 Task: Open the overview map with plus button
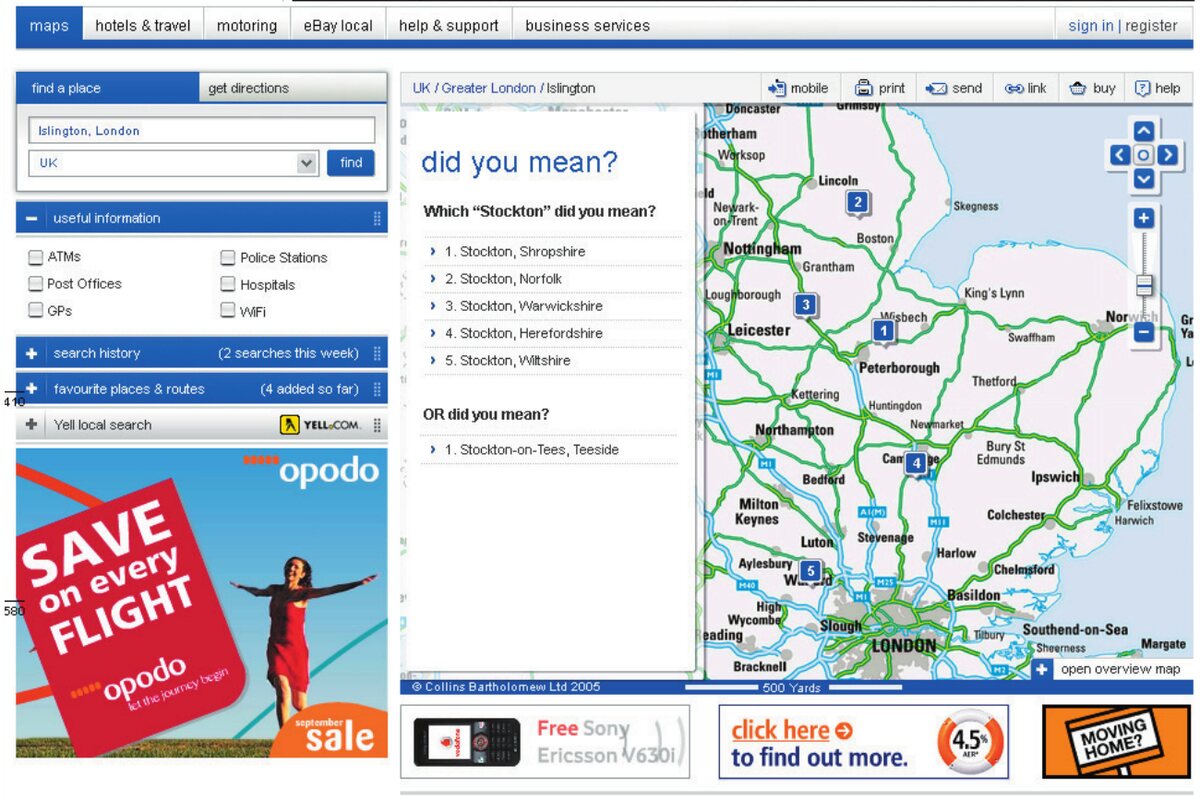[1042, 669]
